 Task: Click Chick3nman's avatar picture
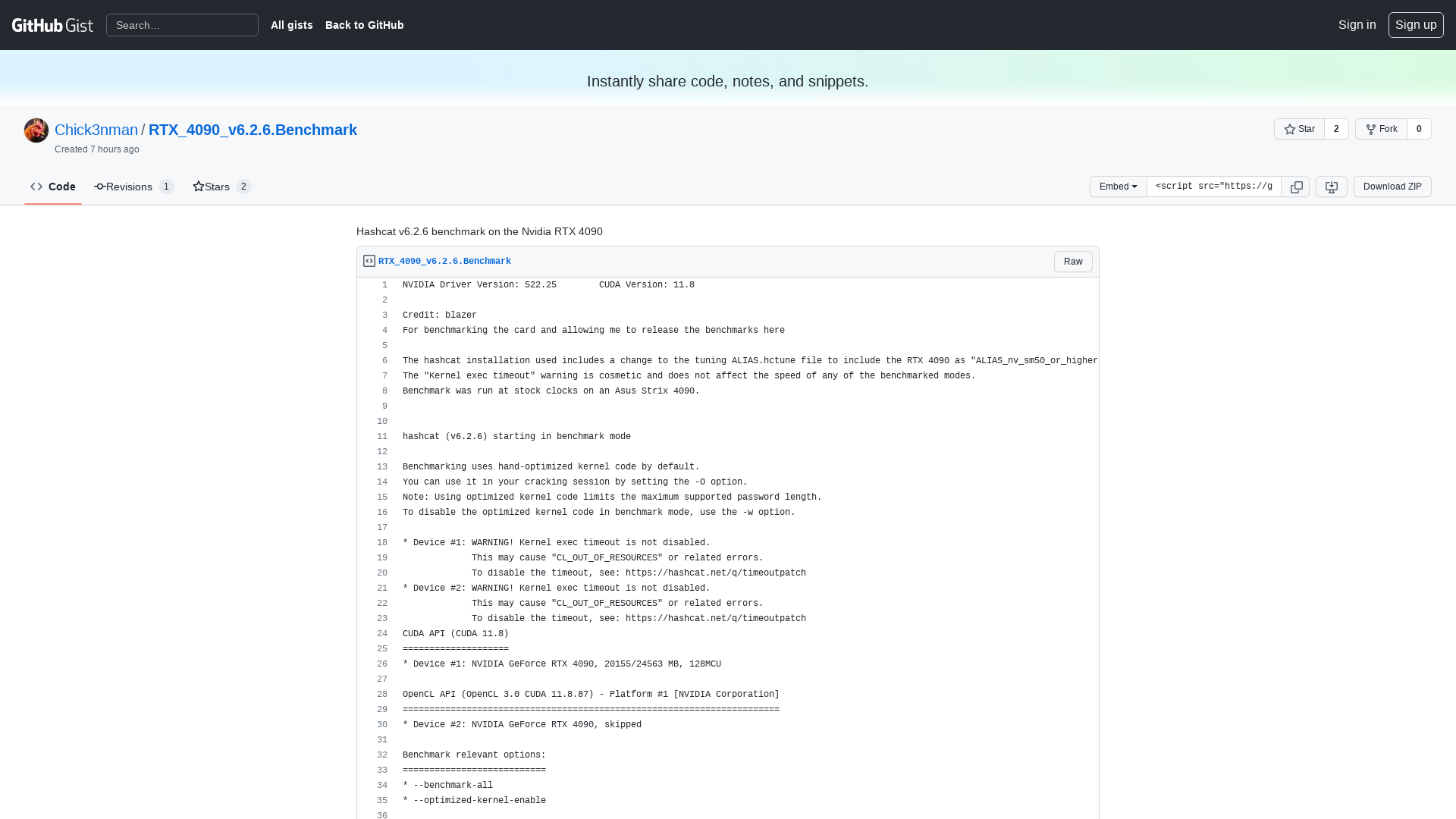click(x=36, y=130)
